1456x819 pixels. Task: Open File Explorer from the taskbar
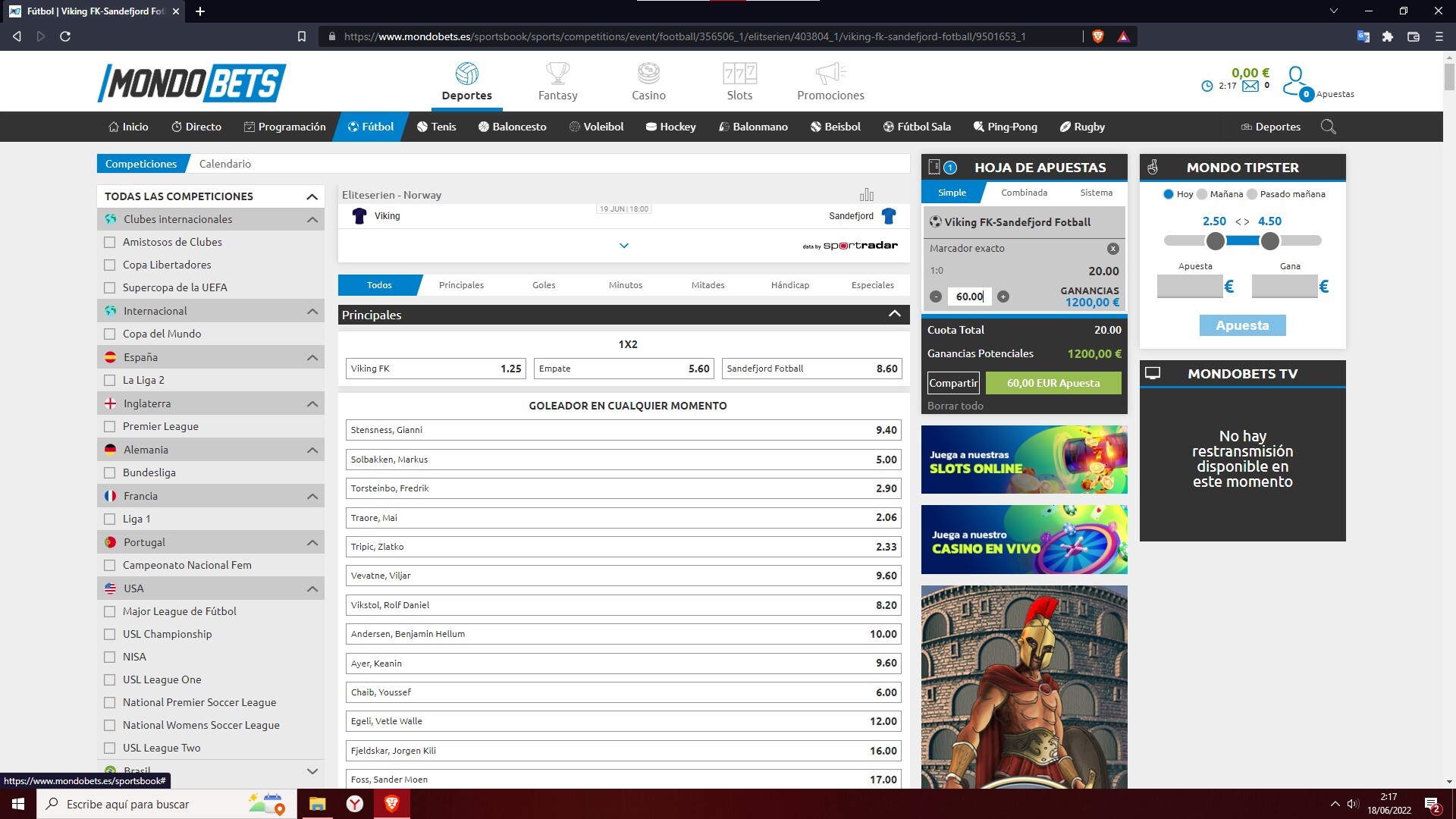point(318,804)
